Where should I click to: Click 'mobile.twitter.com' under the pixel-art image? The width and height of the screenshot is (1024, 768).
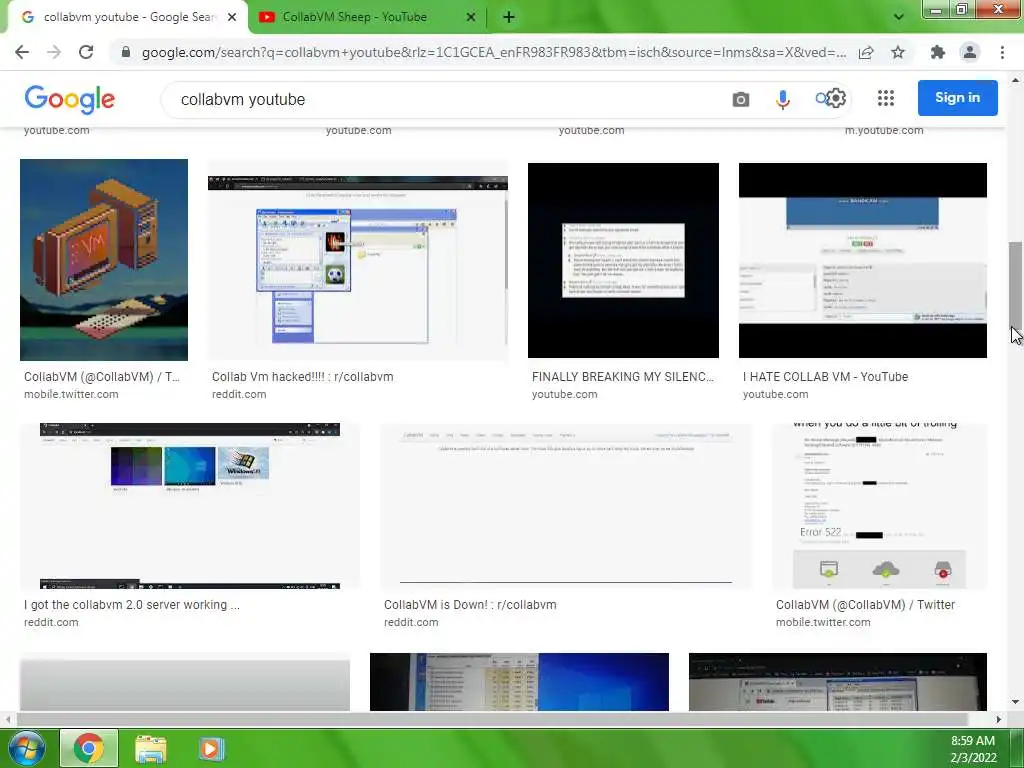(71, 394)
